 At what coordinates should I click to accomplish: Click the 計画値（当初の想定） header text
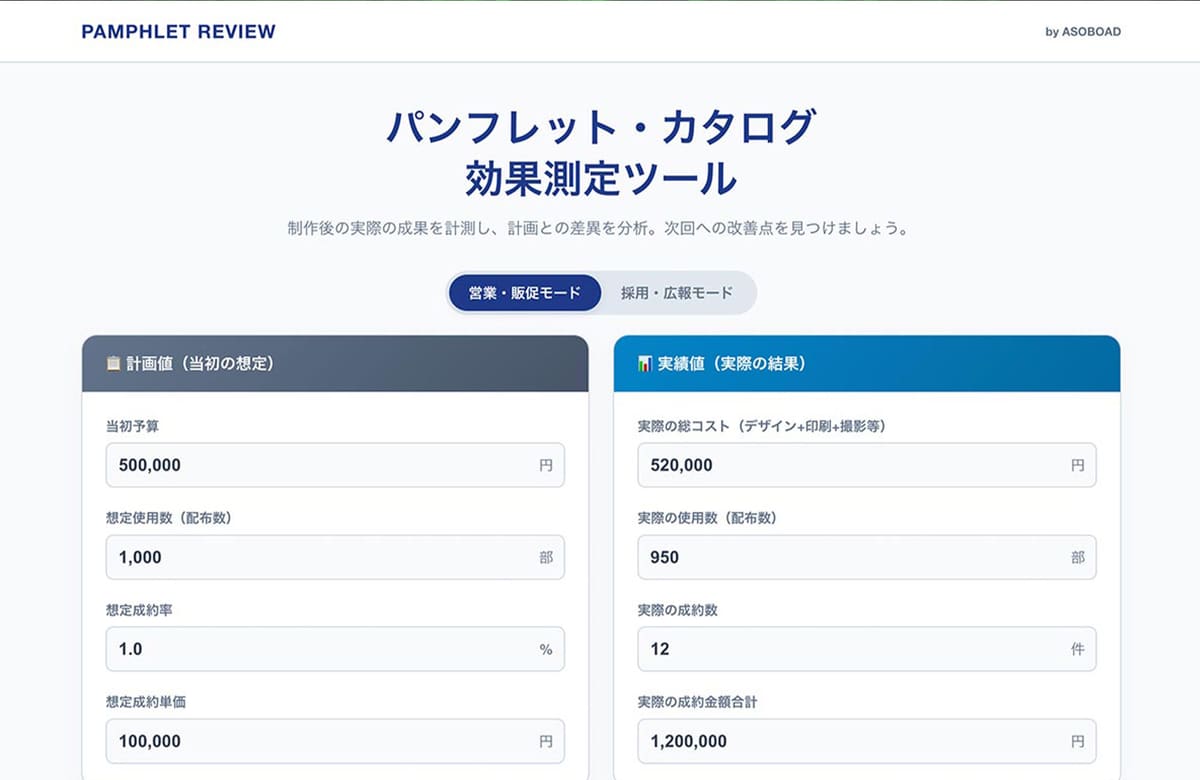coord(200,364)
